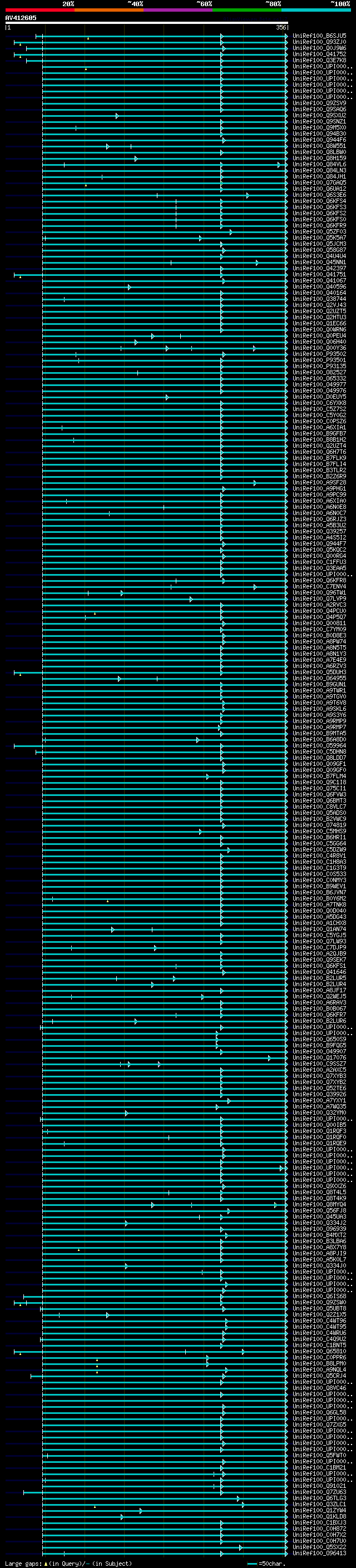
Task: Select the UniRef100_Q7GAQ5 label
Action: click(x=319, y=182)
